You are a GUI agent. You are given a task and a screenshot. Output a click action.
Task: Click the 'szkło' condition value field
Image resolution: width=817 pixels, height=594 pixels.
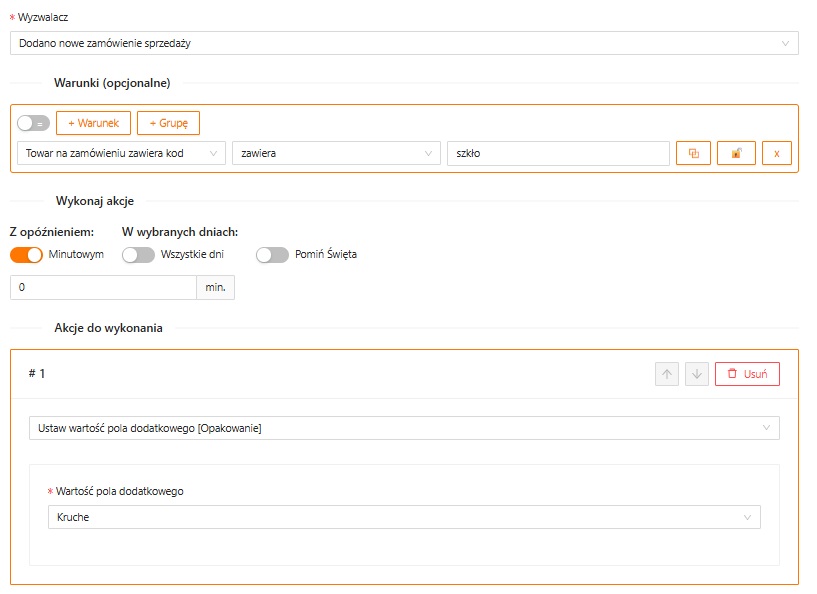coord(557,153)
